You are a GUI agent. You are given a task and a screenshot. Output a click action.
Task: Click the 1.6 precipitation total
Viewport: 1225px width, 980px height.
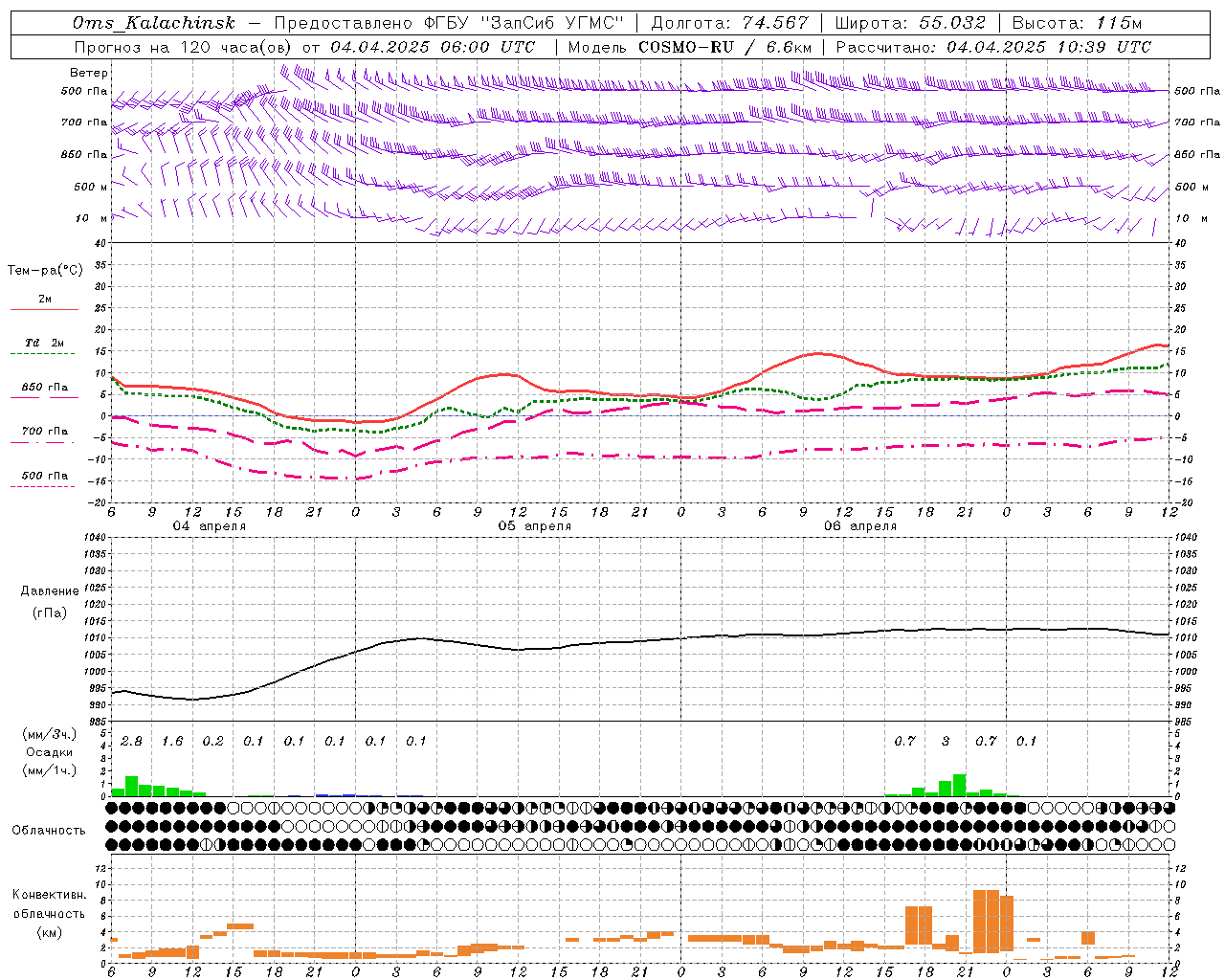click(x=172, y=742)
